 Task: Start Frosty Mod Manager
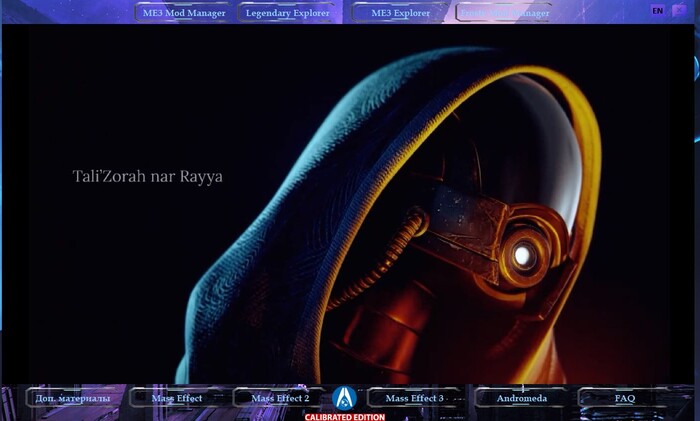pyautogui.click(x=503, y=13)
